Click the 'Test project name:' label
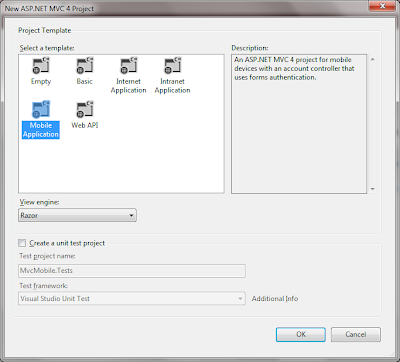 [x=47, y=256]
